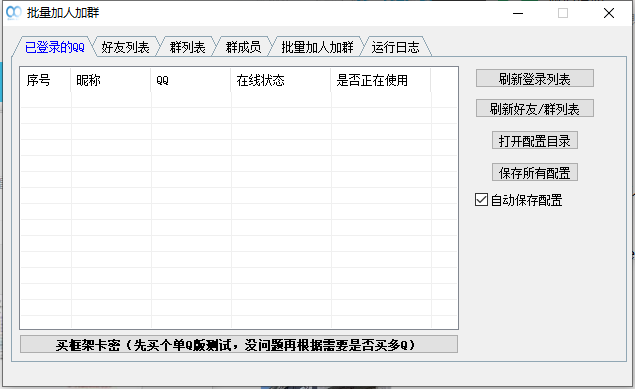
Task: Click the 是否正在使用 column header
Action: click(x=381, y=80)
